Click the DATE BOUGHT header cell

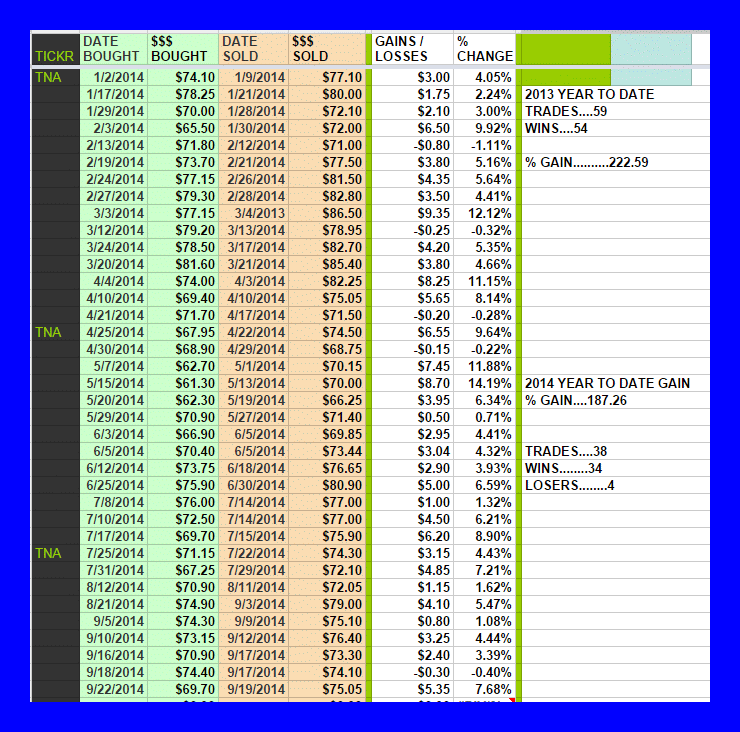[113, 49]
